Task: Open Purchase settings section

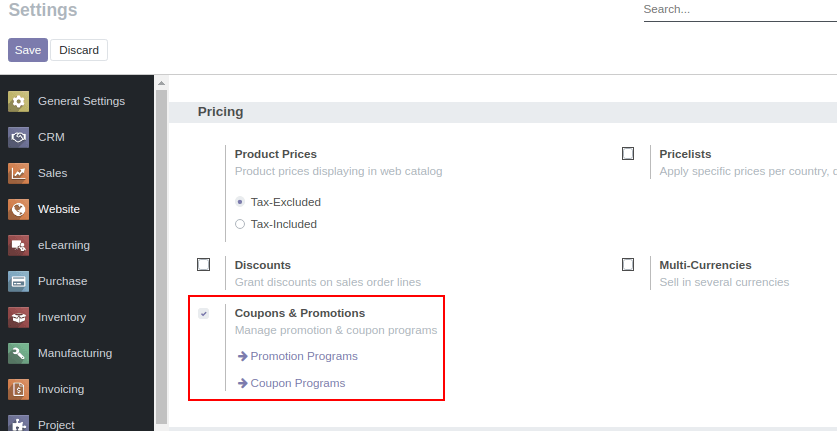Action: [x=77, y=281]
